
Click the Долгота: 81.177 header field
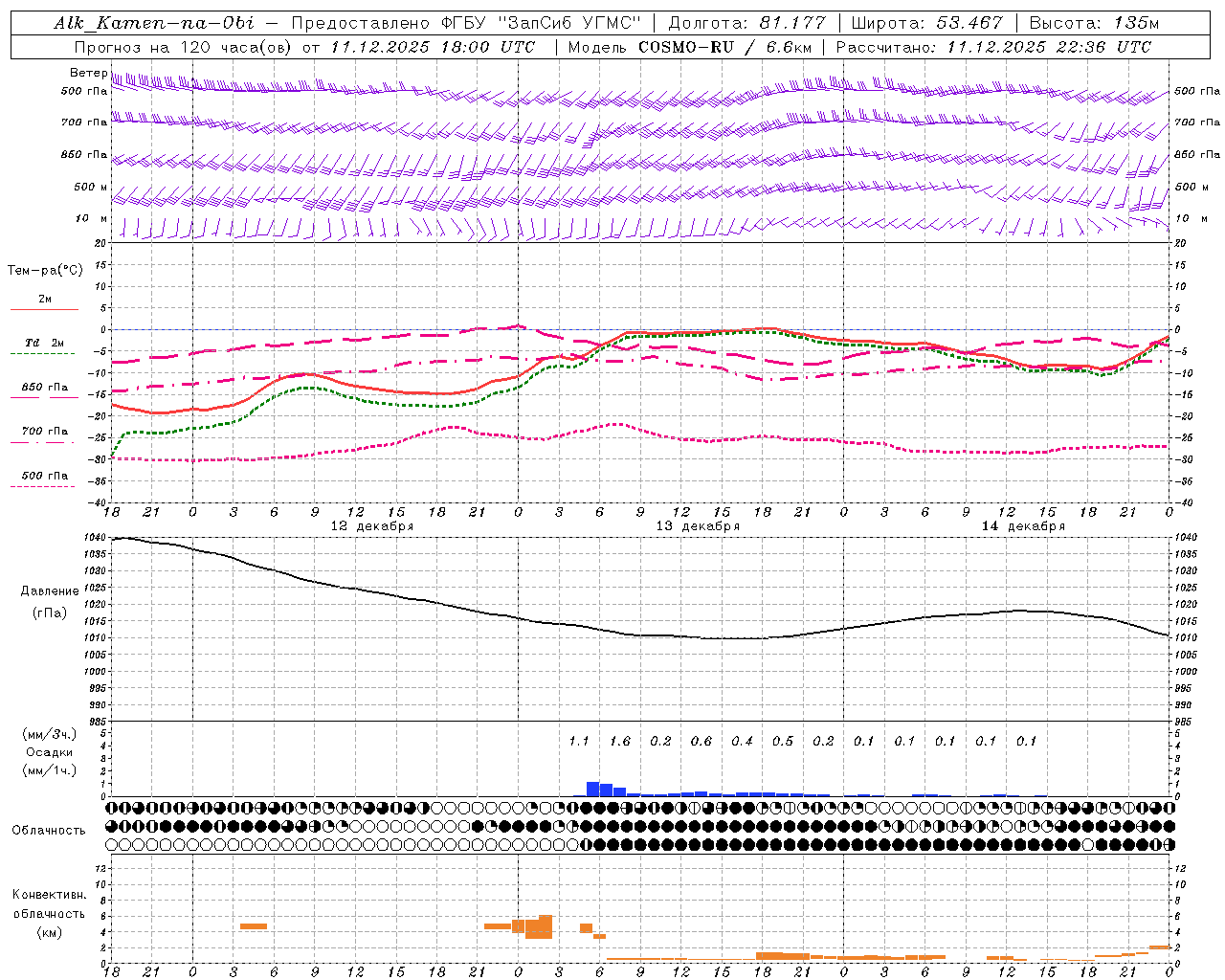(x=746, y=23)
